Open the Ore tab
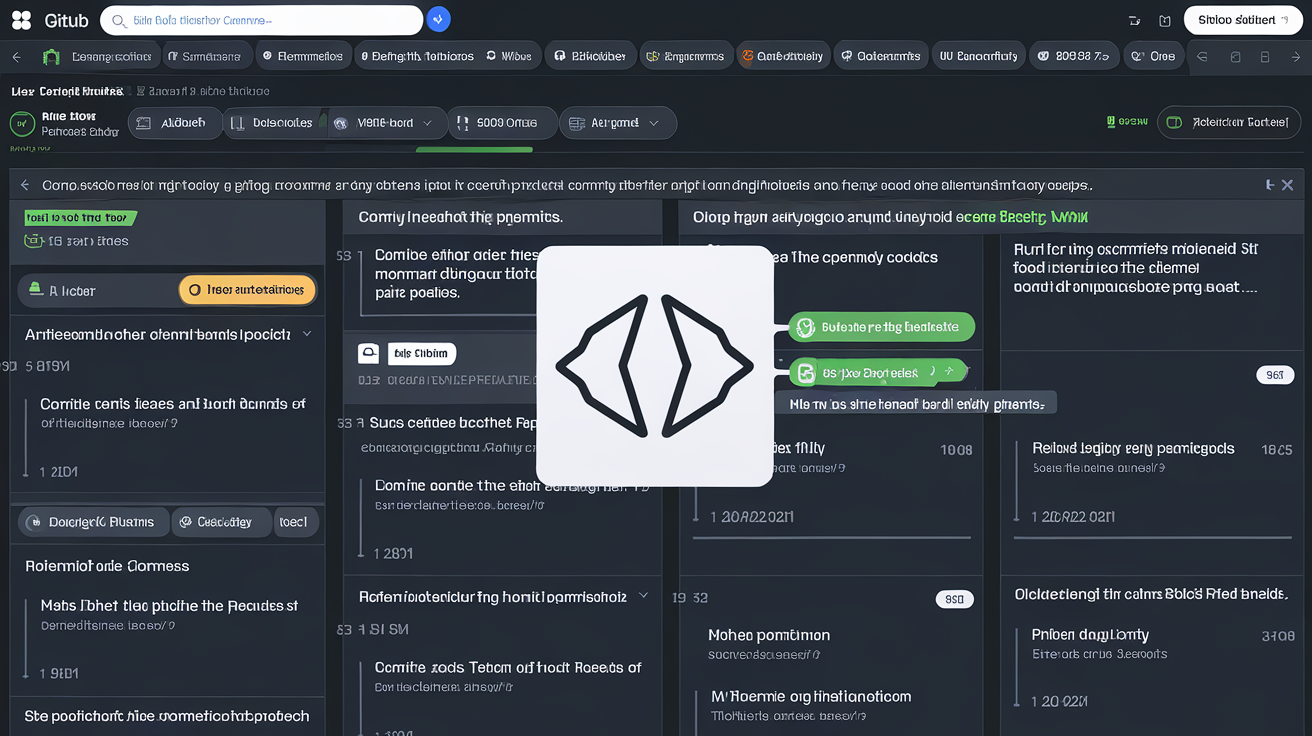Image resolution: width=1312 pixels, height=736 pixels. [1153, 57]
